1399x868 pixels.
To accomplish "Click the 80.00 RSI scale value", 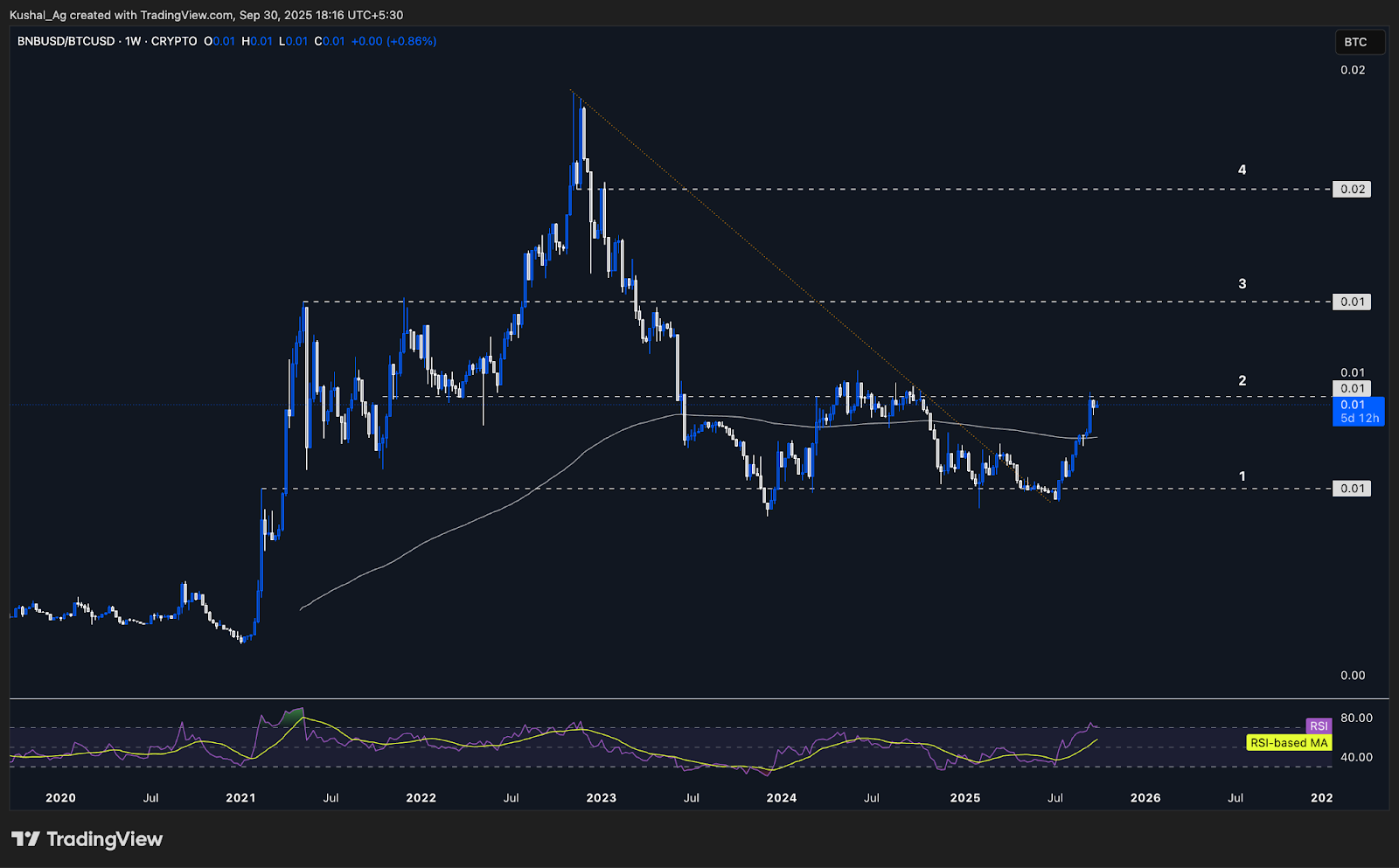I will [x=1356, y=718].
